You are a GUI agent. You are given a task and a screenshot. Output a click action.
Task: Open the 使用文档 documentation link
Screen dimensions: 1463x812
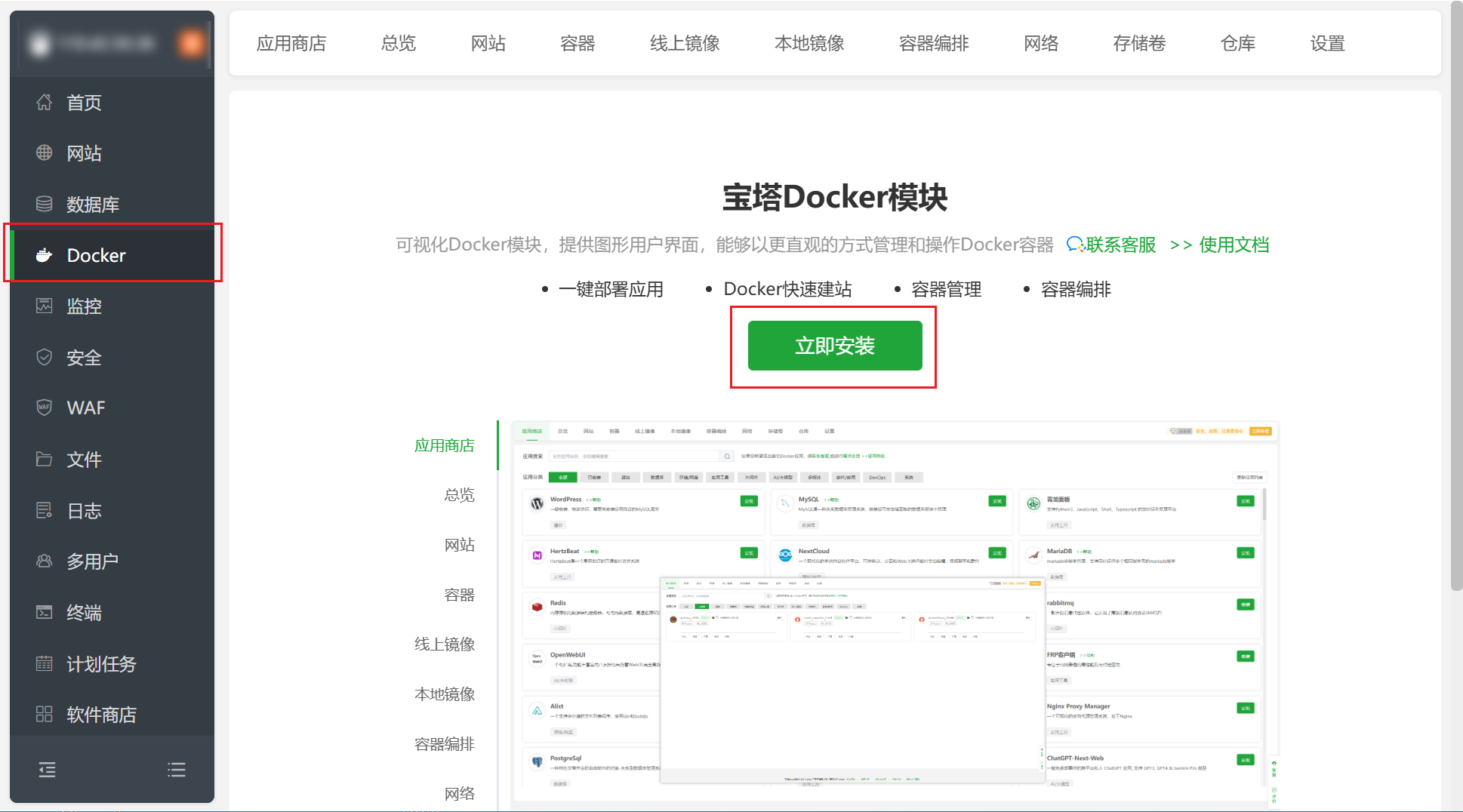[x=1234, y=245]
